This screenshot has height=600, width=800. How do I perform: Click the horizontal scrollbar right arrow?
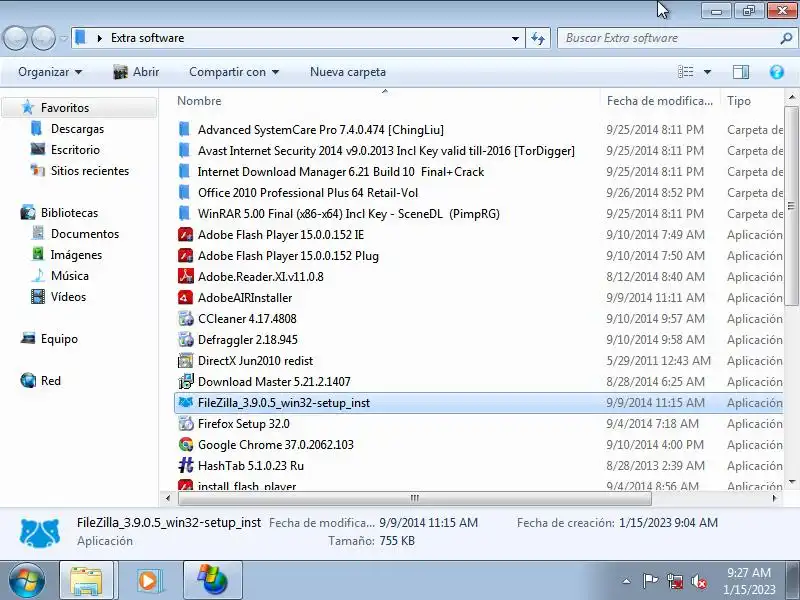coord(774,498)
